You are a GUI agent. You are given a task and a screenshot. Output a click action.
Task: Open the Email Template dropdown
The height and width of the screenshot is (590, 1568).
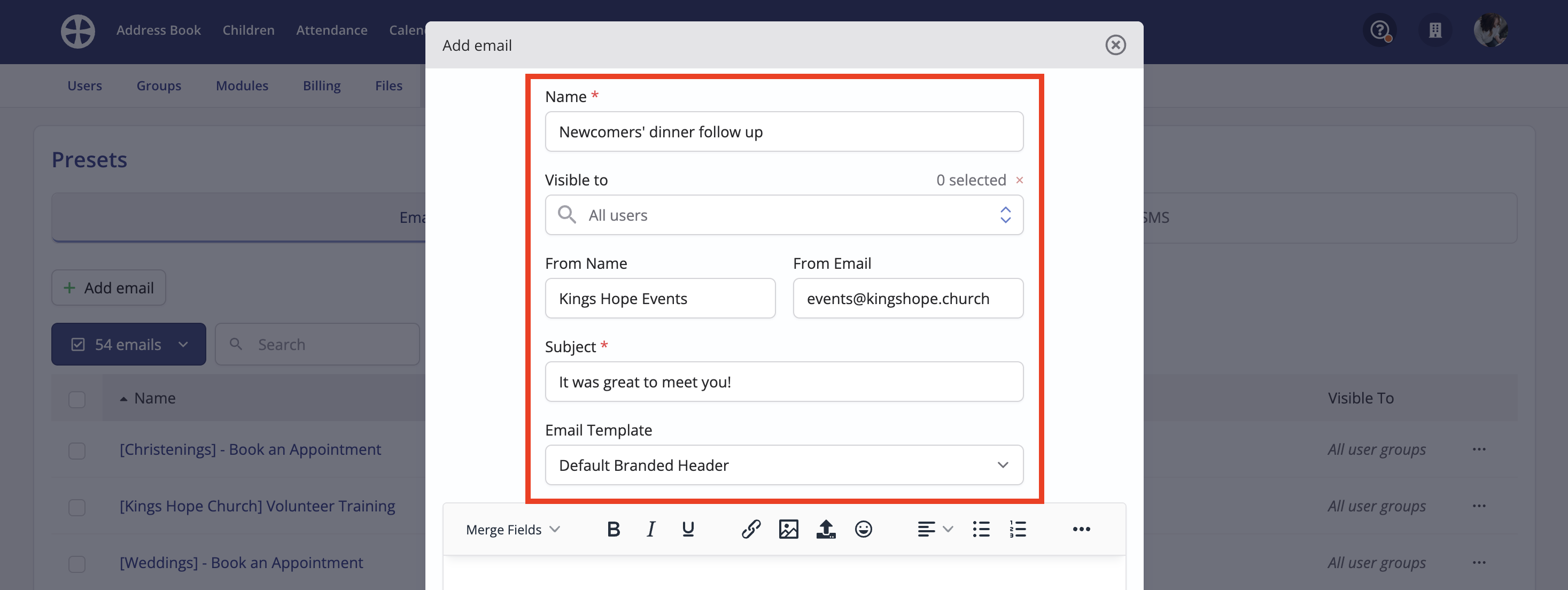(x=783, y=465)
